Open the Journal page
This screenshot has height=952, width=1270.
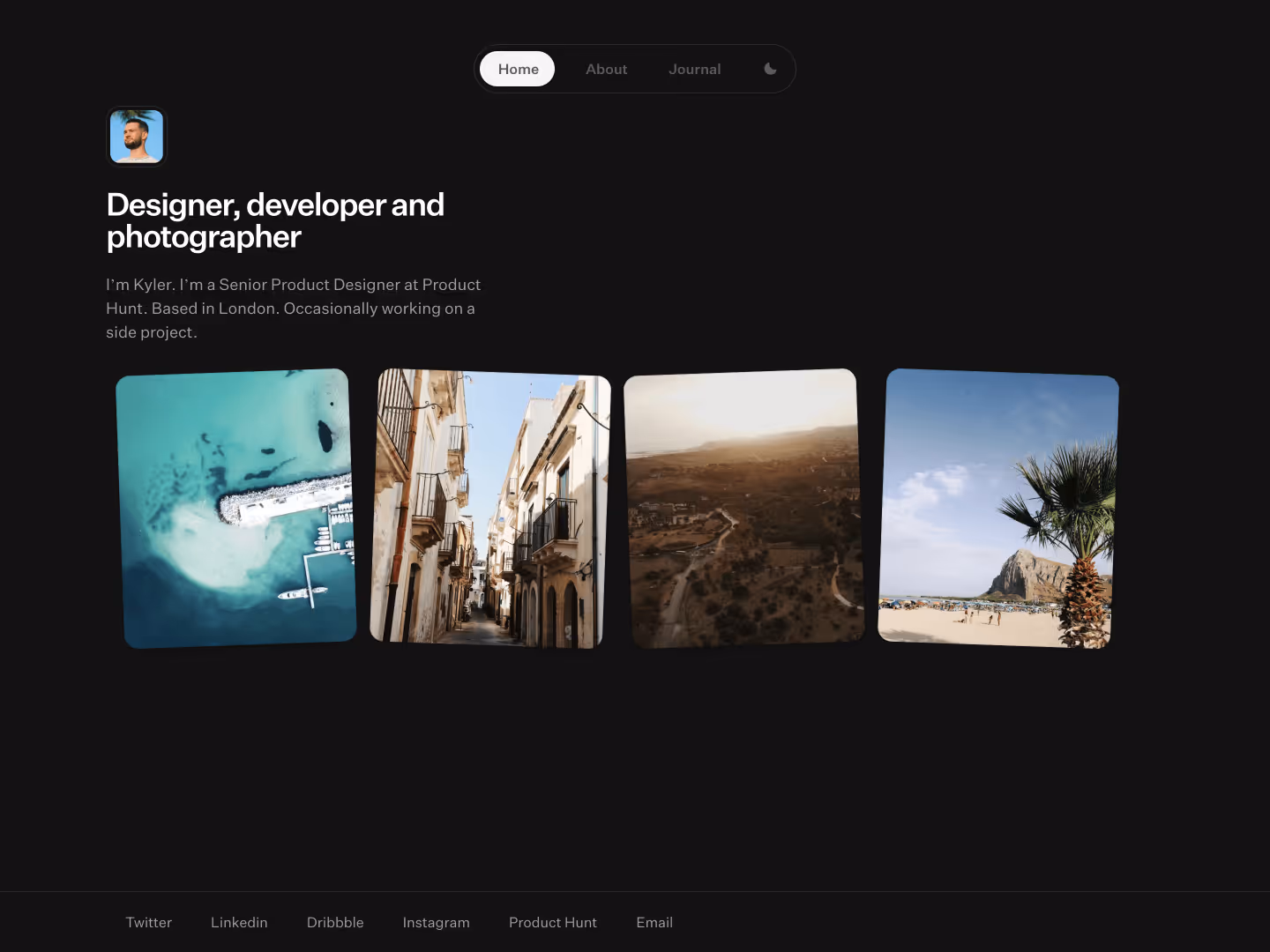click(695, 69)
